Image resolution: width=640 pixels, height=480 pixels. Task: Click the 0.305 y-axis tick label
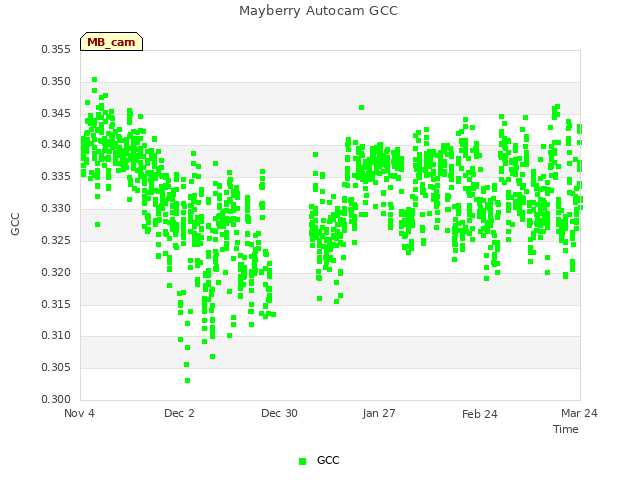point(56,367)
